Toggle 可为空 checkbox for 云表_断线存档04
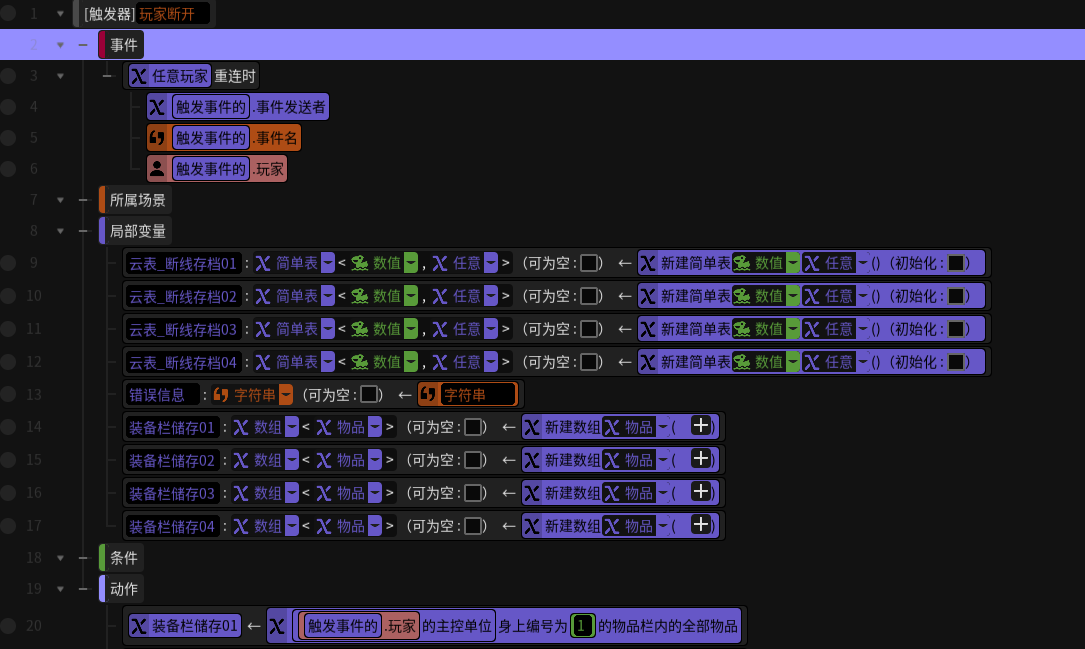The image size is (1085, 649). click(590, 362)
